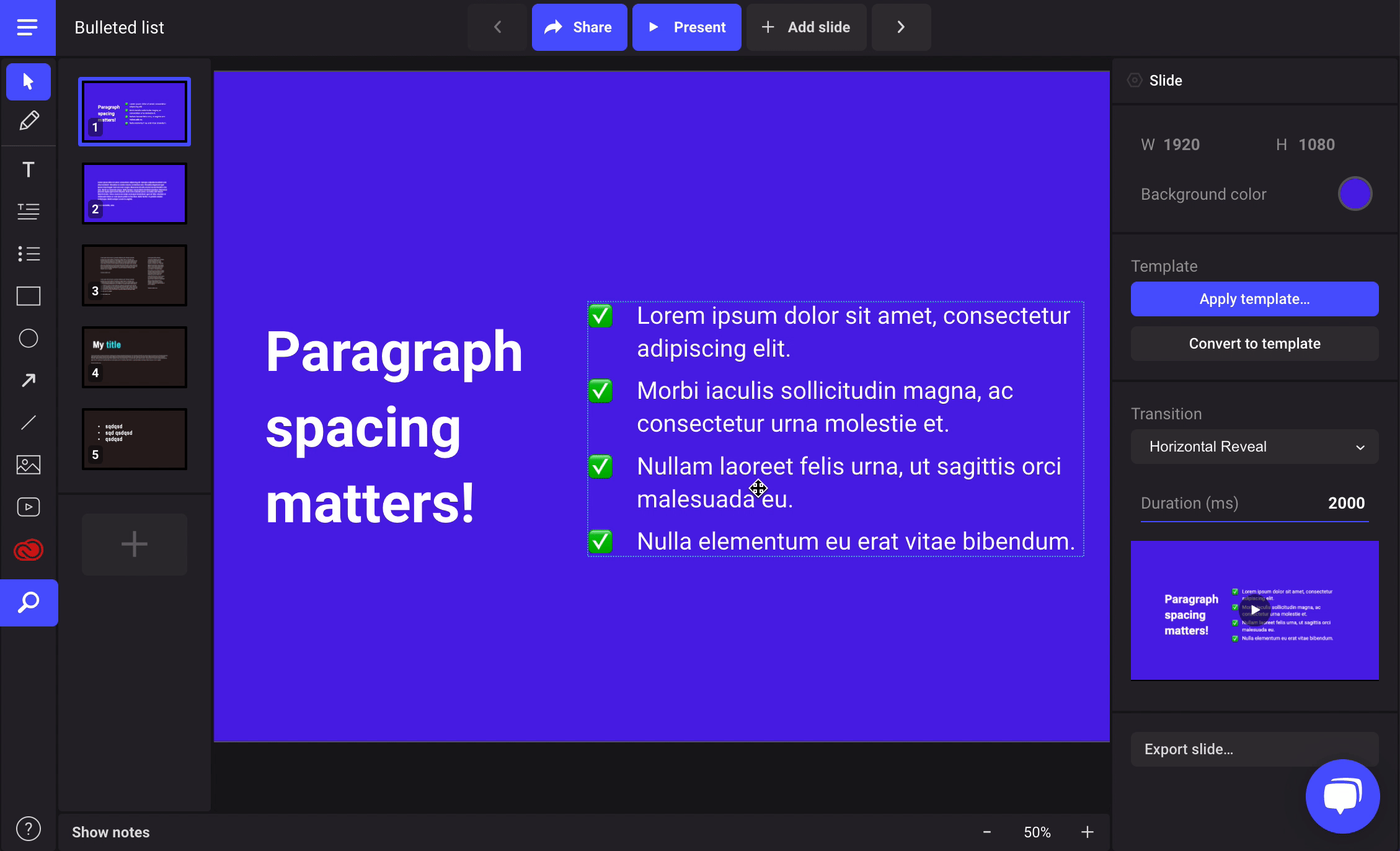This screenshot has width=1400, height=851.
Task: Click the Present button
Action: (686, 27)
